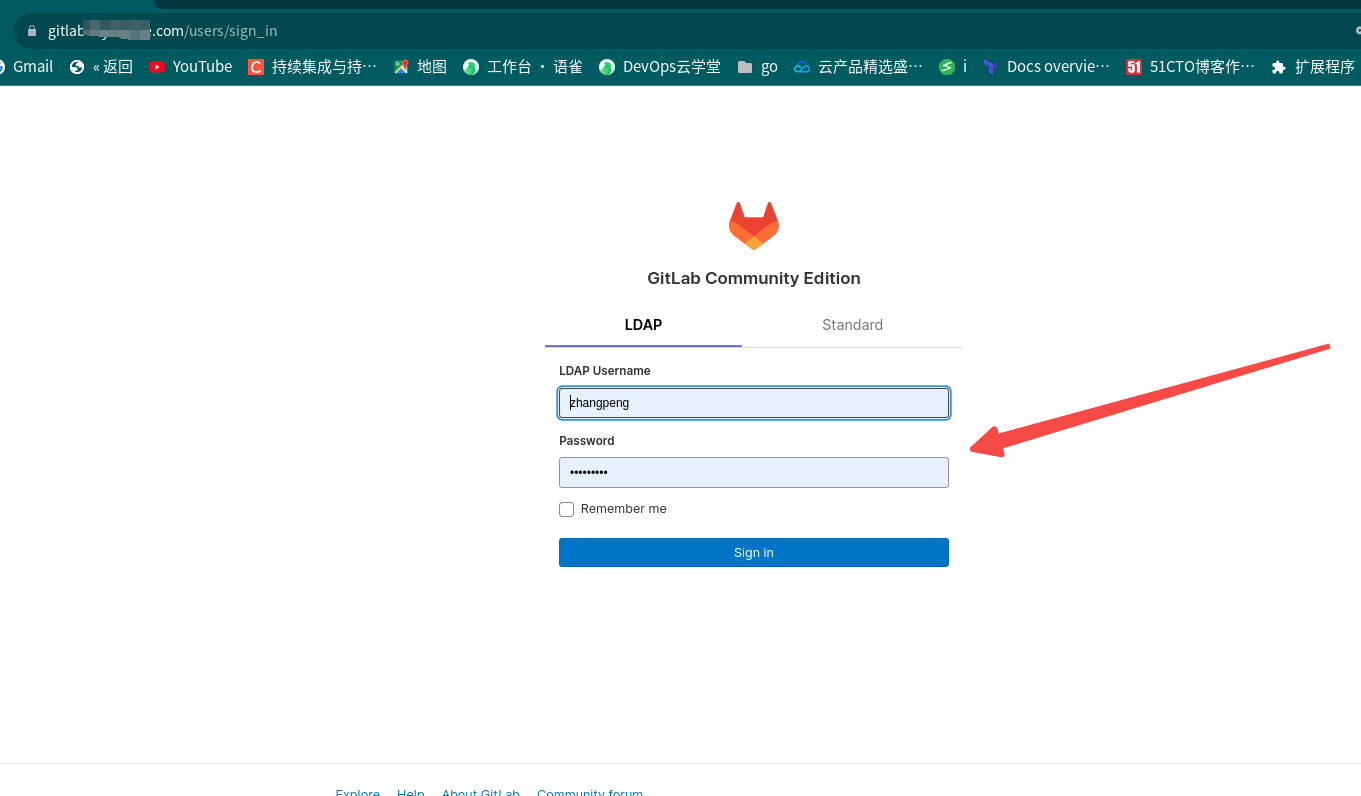Click the Sign in button
The width and height of the screenshot is (1361, 796).
tap(753, 552)
